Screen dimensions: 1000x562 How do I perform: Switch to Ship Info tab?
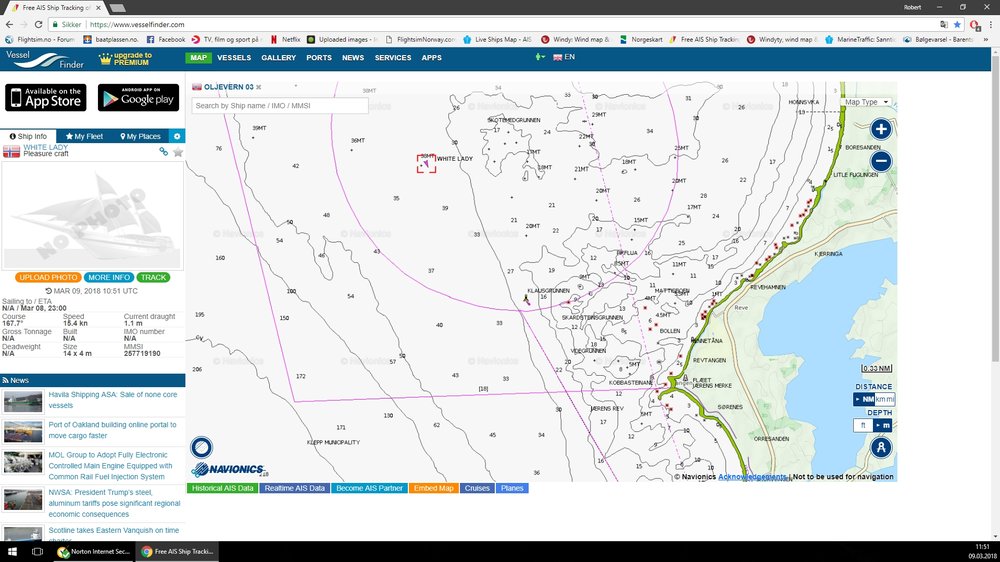[x=28, y=137]
